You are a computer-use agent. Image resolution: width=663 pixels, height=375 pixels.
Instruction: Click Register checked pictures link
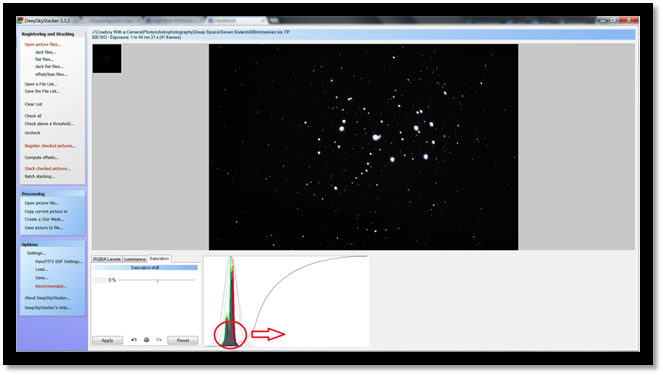coord(50,146)
